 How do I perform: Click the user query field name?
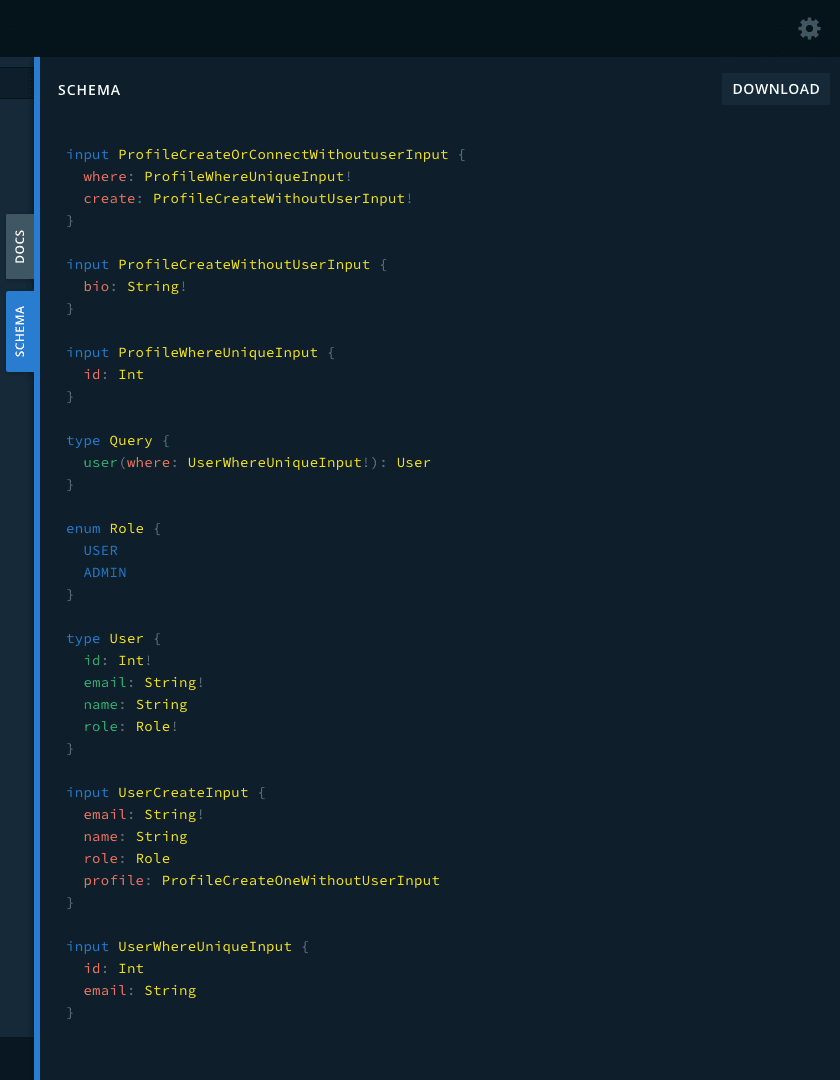point(100,462)
